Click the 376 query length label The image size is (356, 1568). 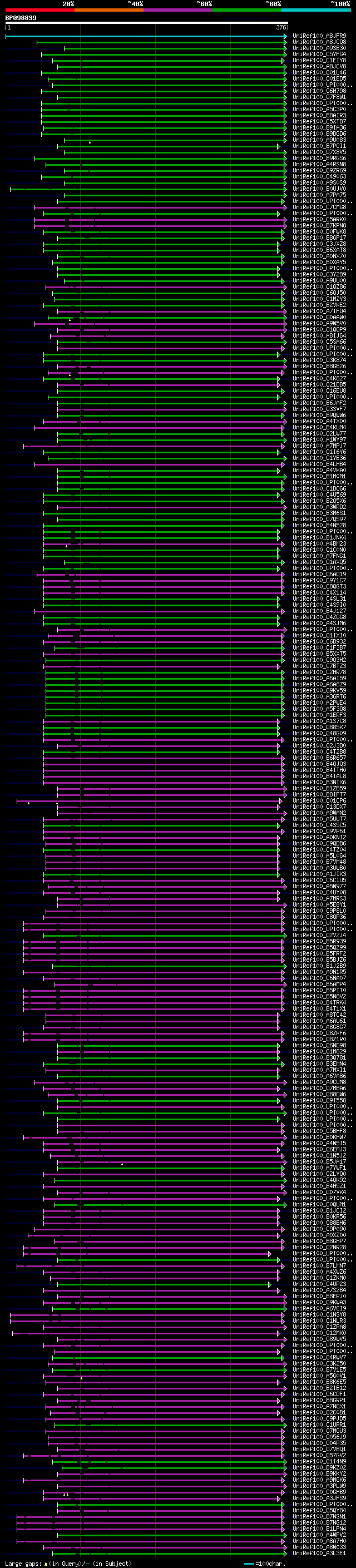280,27
